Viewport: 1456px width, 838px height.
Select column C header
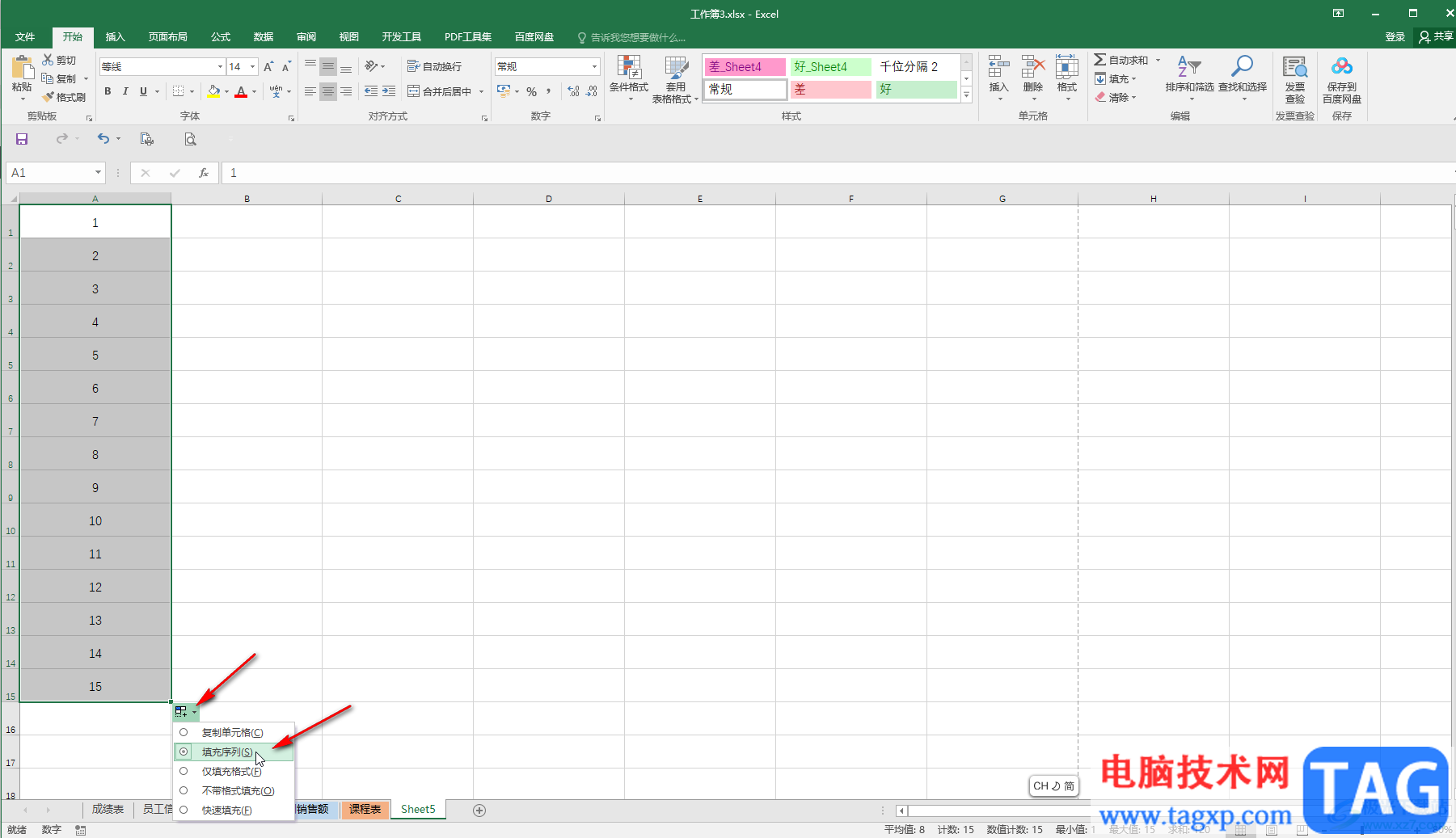pos(398,198)
